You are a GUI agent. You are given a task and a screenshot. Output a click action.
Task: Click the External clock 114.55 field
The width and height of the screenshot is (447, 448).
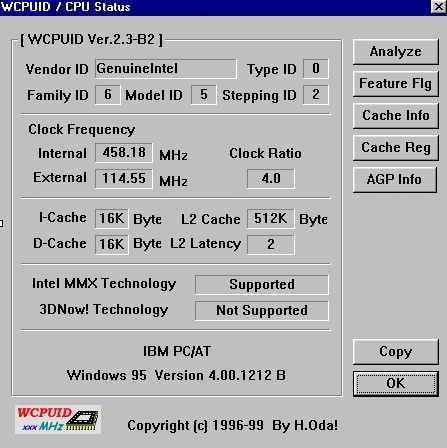[x=124, y=179]
